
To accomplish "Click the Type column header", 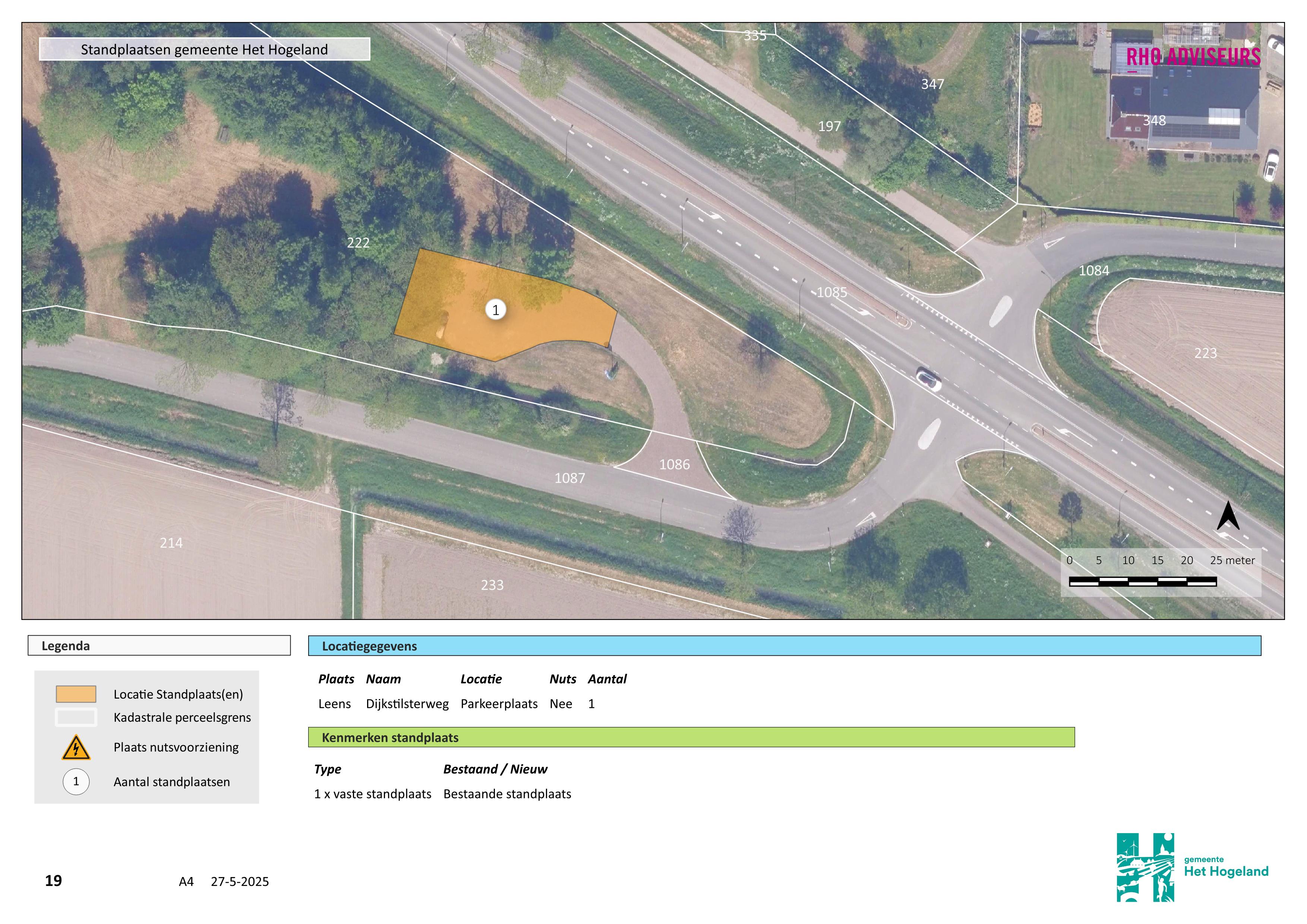I will (x=327, y=769).
